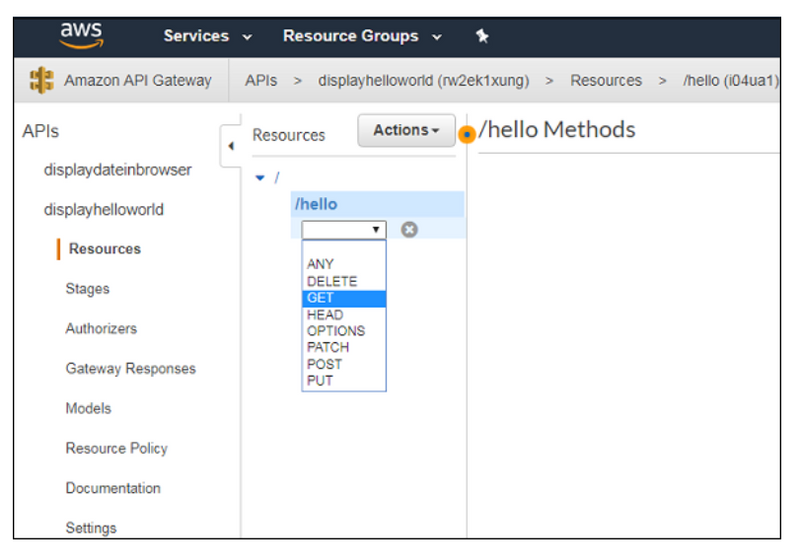Screen dimensions: 800x557
Task: Select the /hello resource
Action: point(316,204)
